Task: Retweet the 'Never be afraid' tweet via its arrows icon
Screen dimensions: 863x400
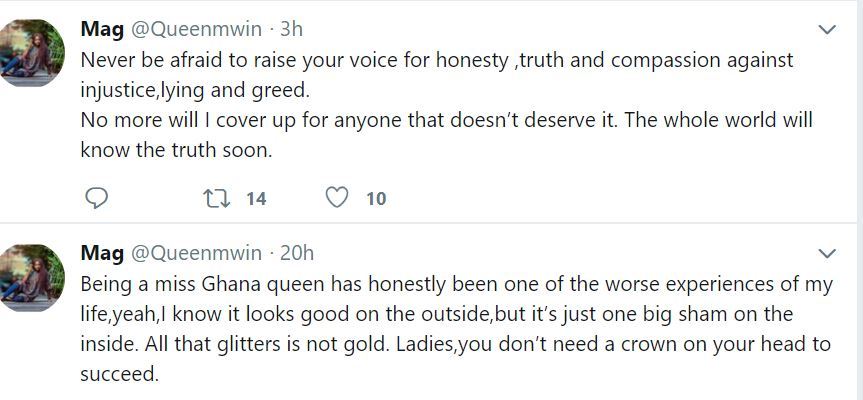Action: coord(217,198)
